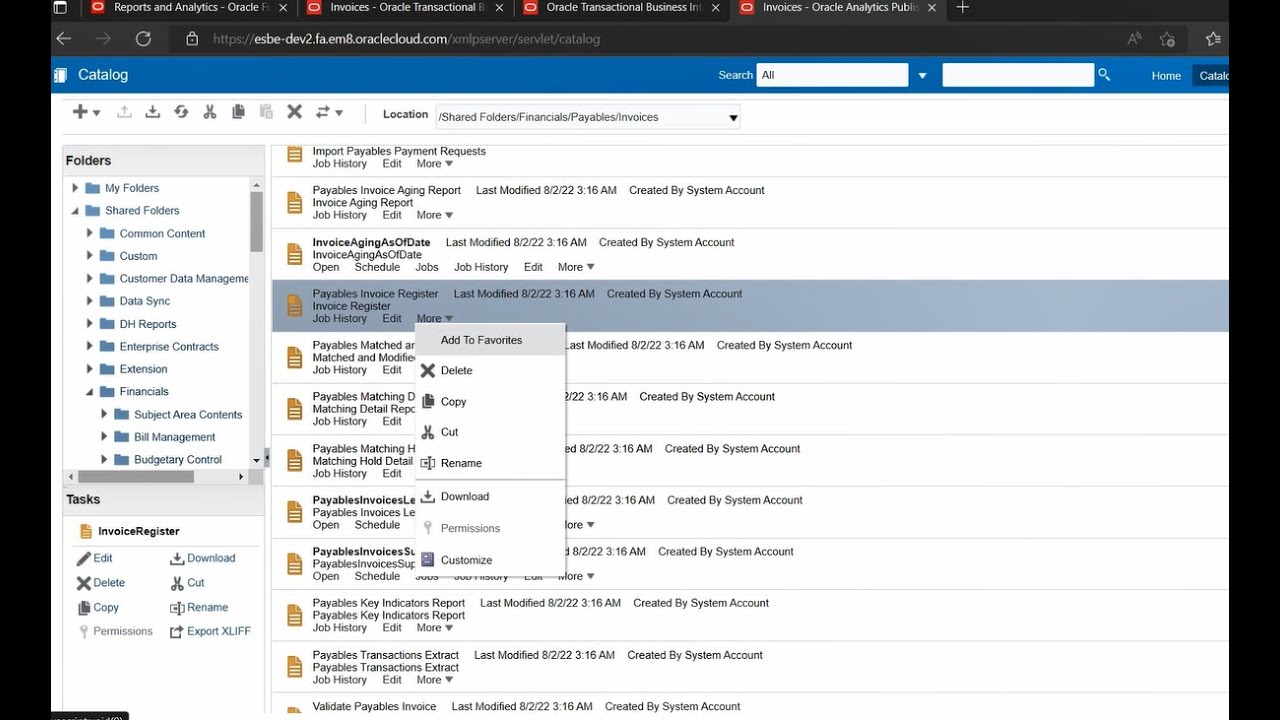Open the Search scope dropdown arrow

point(922,75)
